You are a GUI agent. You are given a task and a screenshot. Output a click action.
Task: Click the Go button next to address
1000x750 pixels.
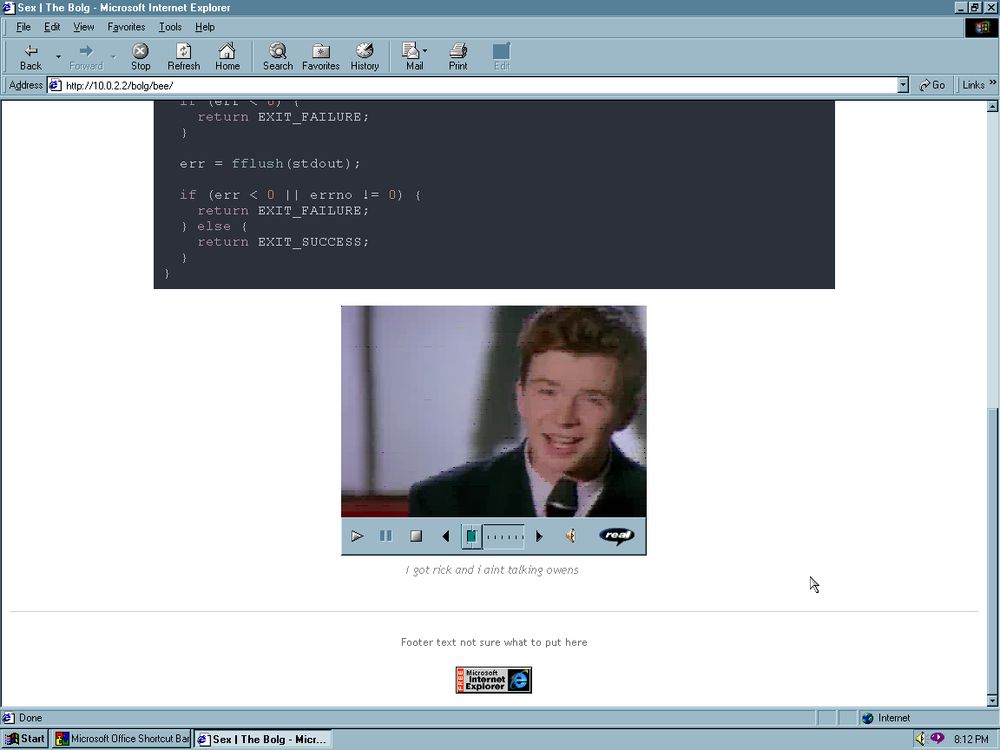932,85
